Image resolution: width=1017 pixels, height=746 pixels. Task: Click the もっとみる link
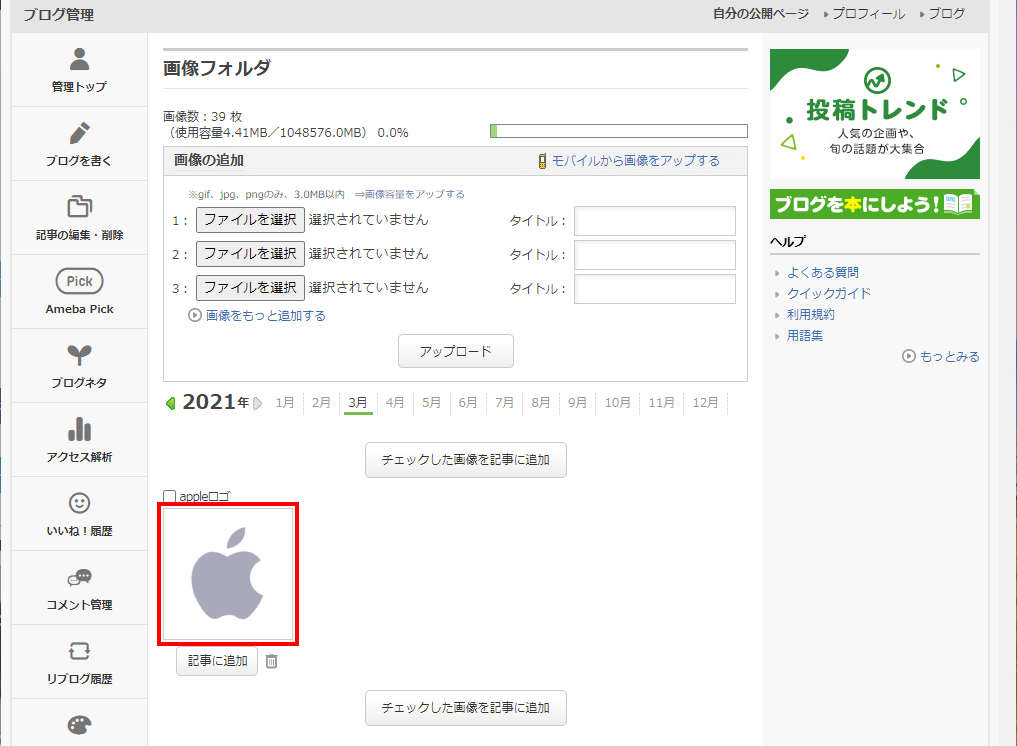tap(950, 356)
